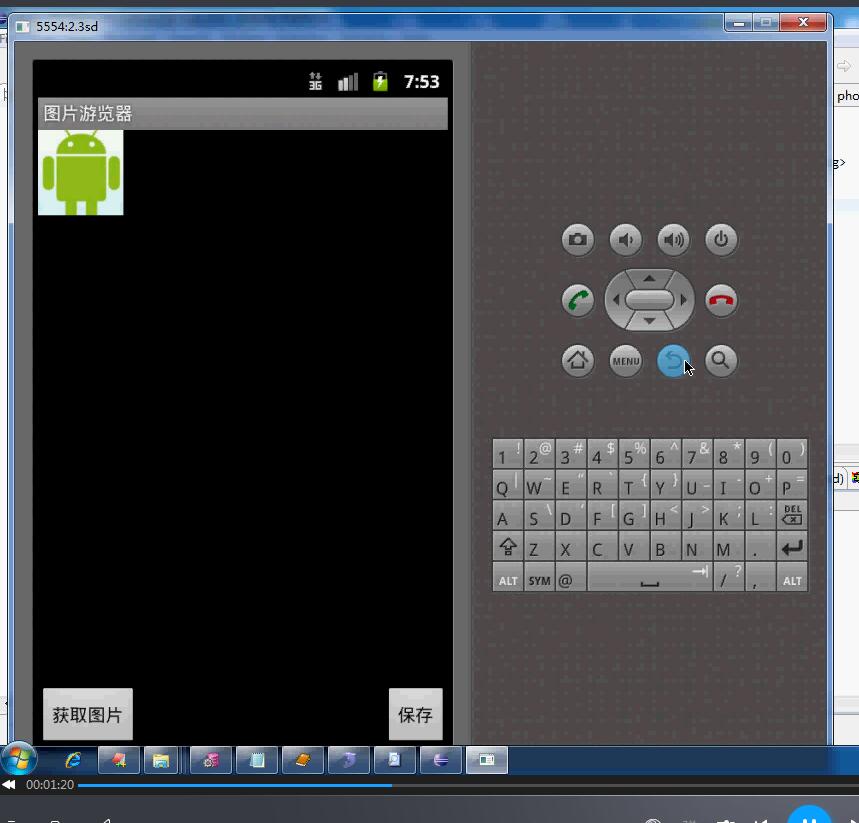
Task: Click the emulator search magnifier button
Action: pyautogui.click(x=721, y=361)
